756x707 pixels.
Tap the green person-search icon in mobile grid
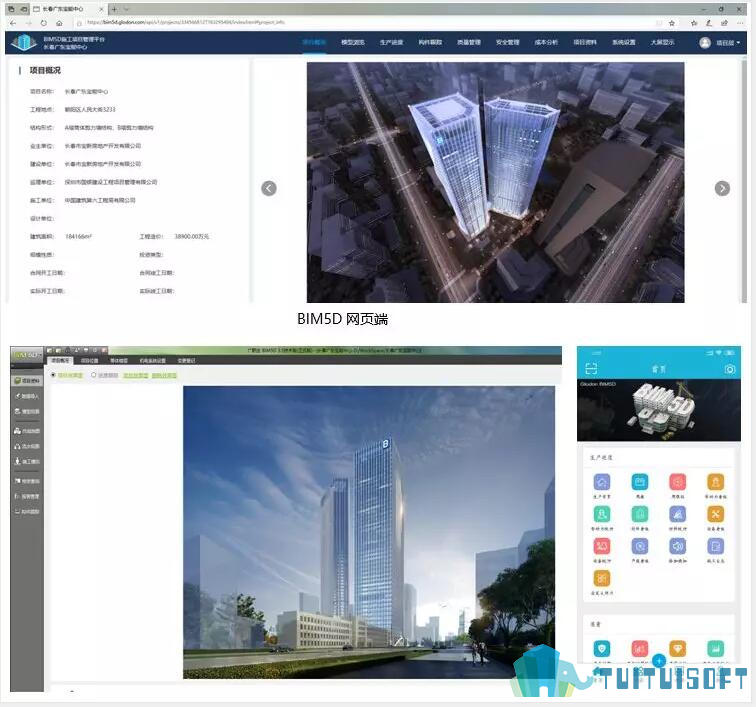[602, 514]
